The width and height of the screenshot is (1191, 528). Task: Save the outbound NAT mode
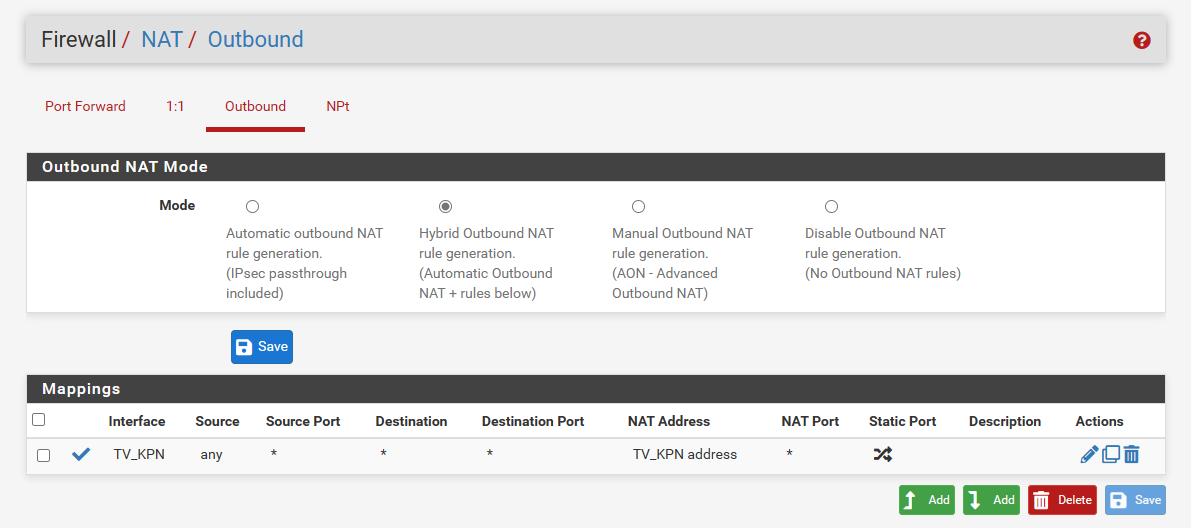click(262, 347)
